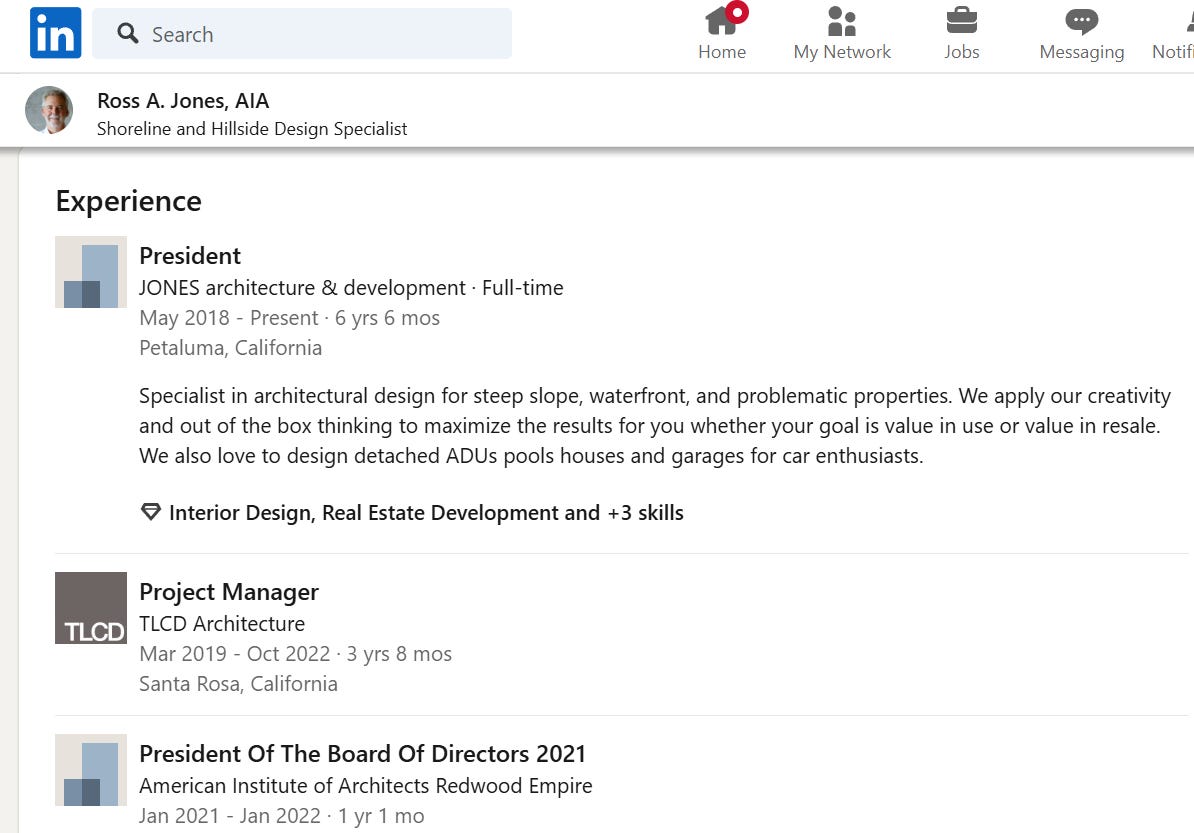Focus the Search input field

pos(302,34)
